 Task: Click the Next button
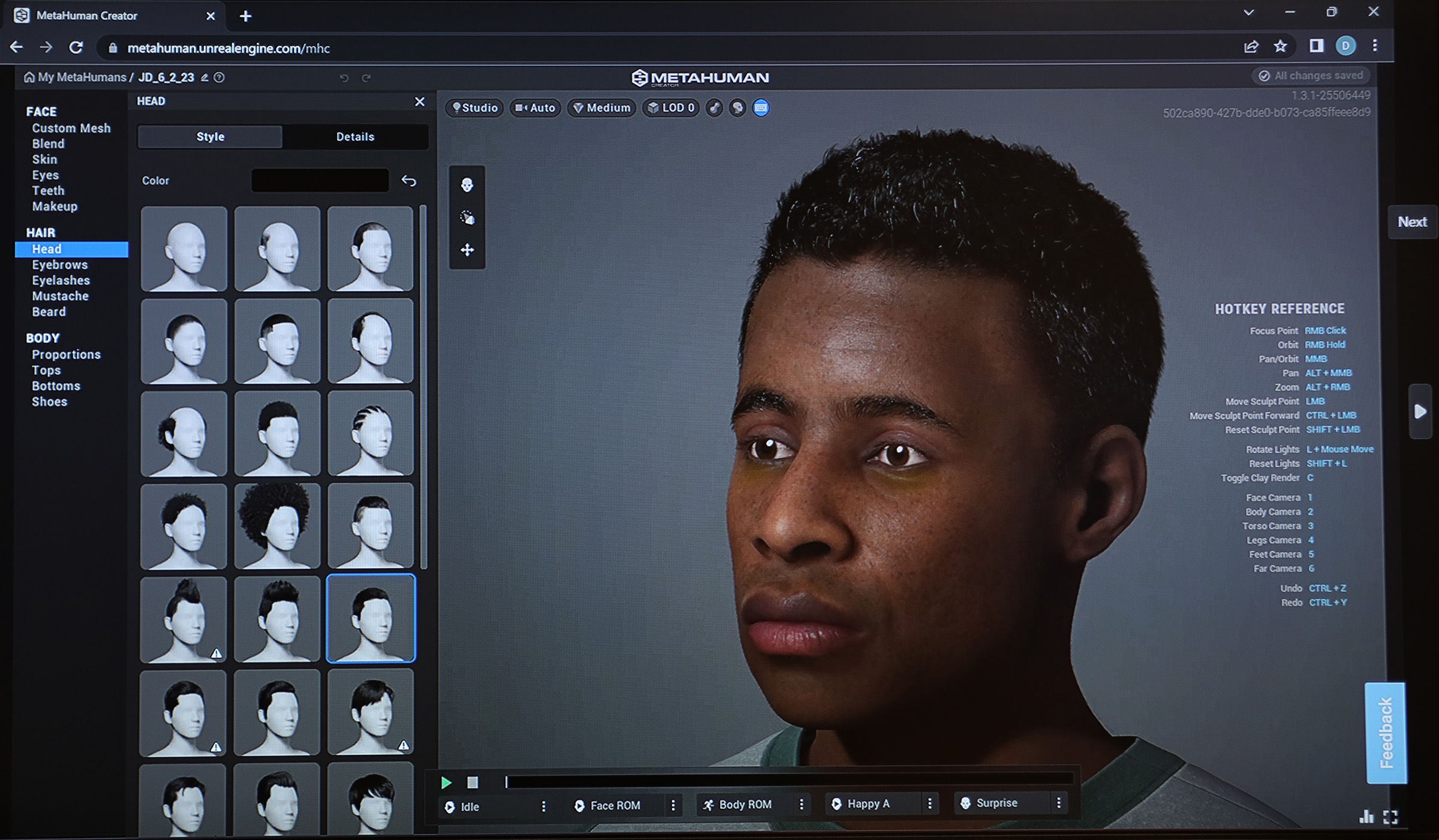pos(1412,222)
